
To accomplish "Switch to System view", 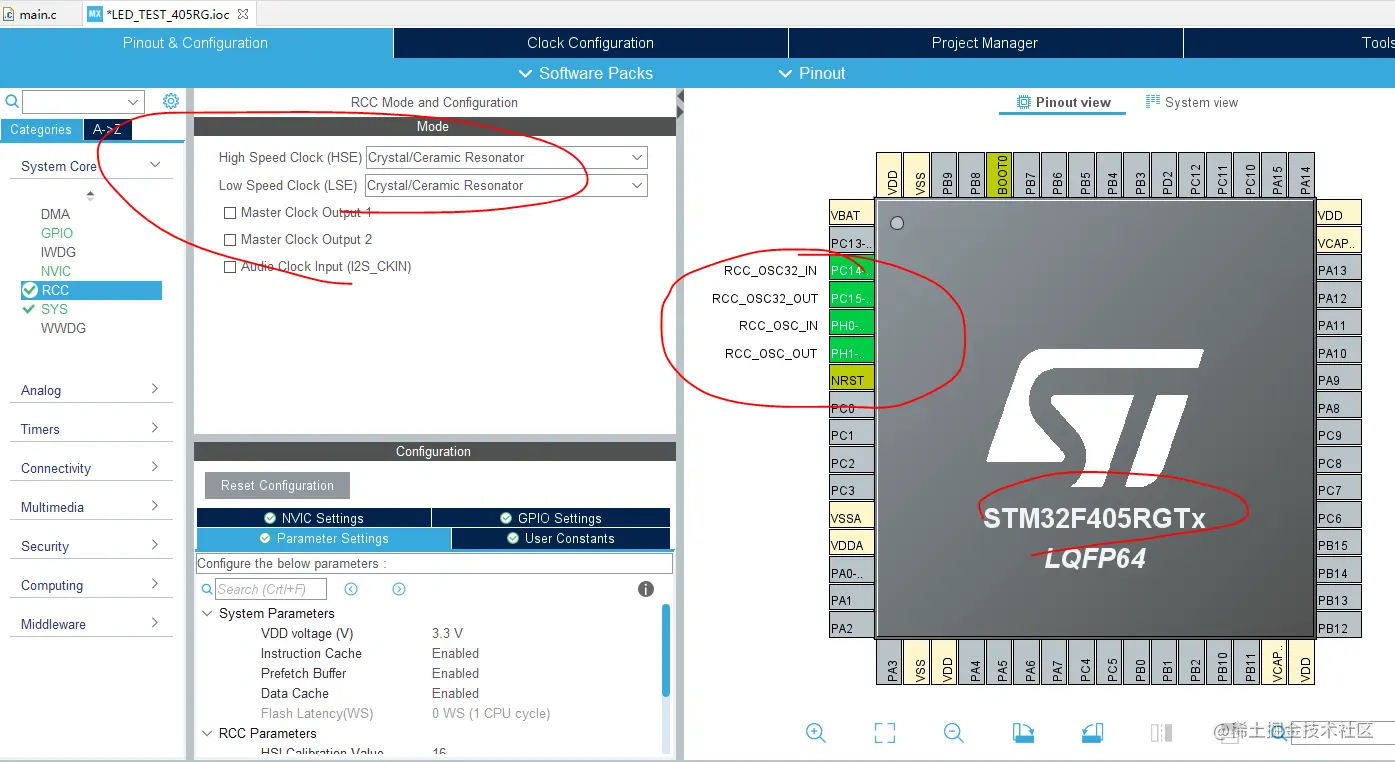I will pos(1191,102).
